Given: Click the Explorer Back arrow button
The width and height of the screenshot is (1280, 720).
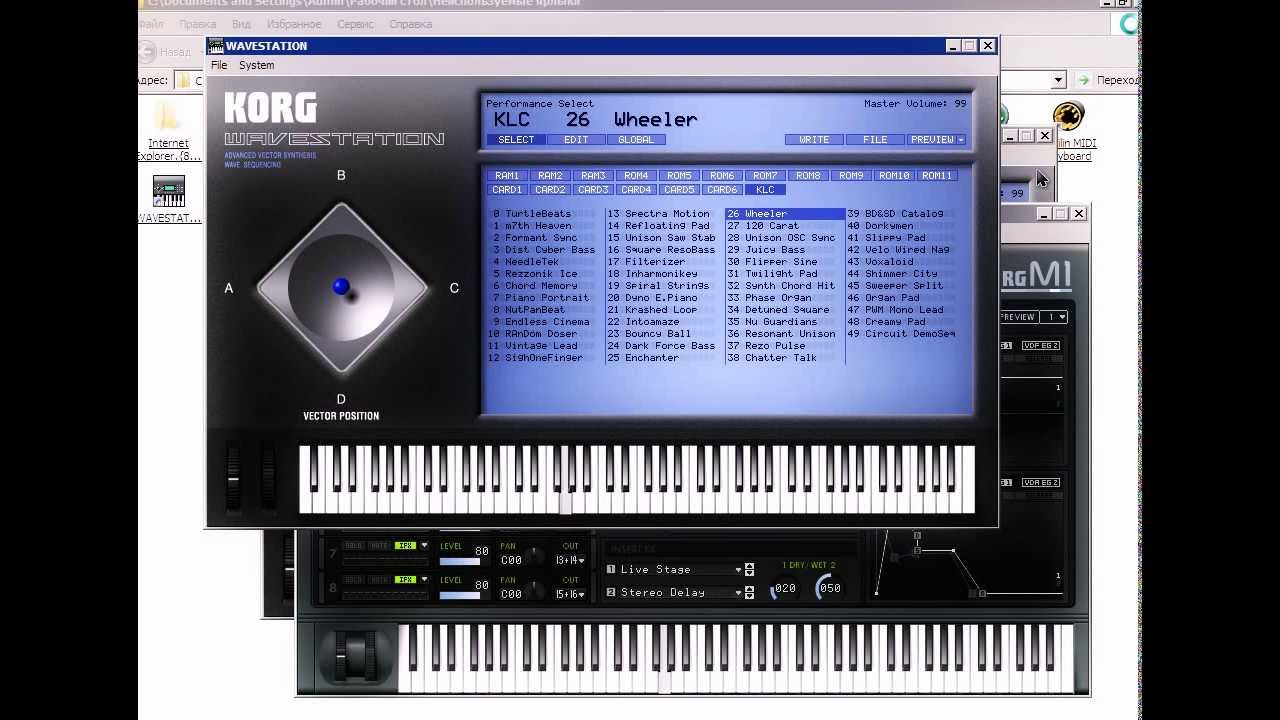Looking at the screenshot, I should click(148, 51).
